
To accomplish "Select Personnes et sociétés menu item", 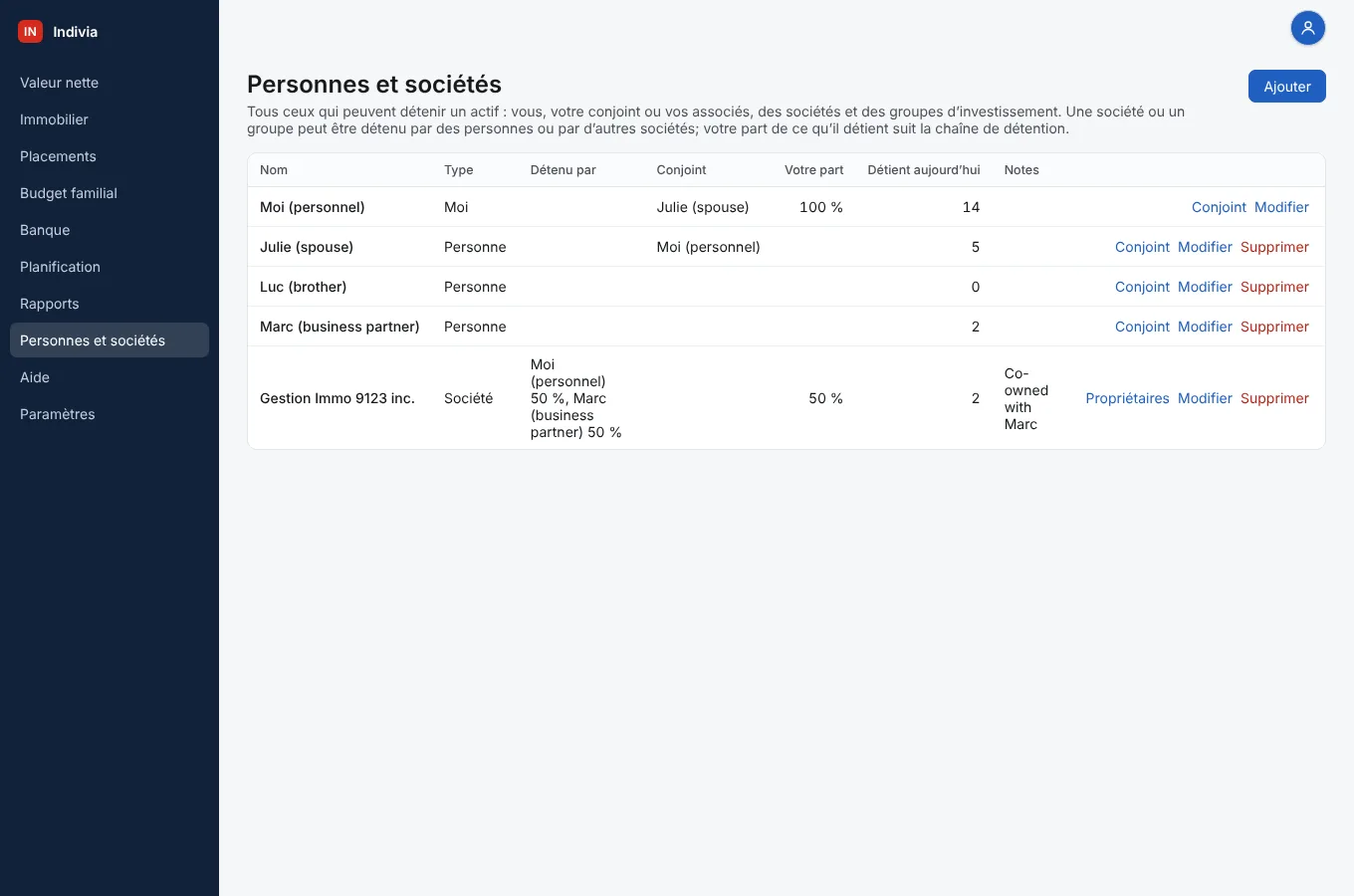I will [110, 340].
